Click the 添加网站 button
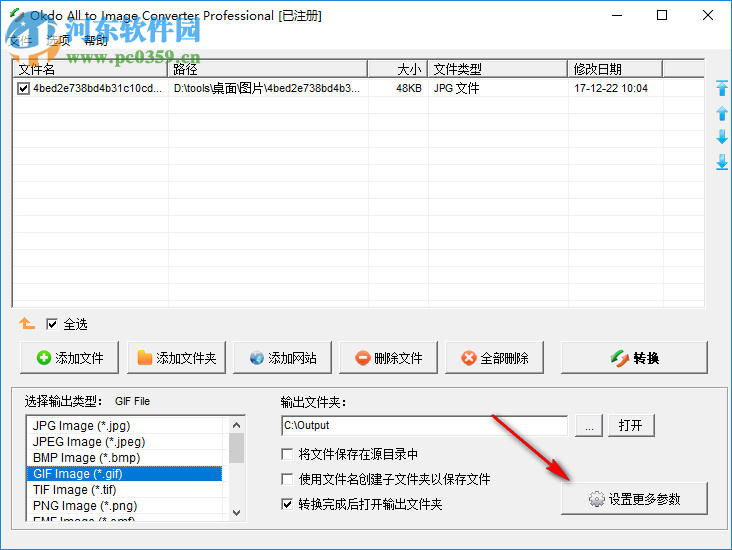The width and height of the screenshot is (732, 550). pos(282,358)
